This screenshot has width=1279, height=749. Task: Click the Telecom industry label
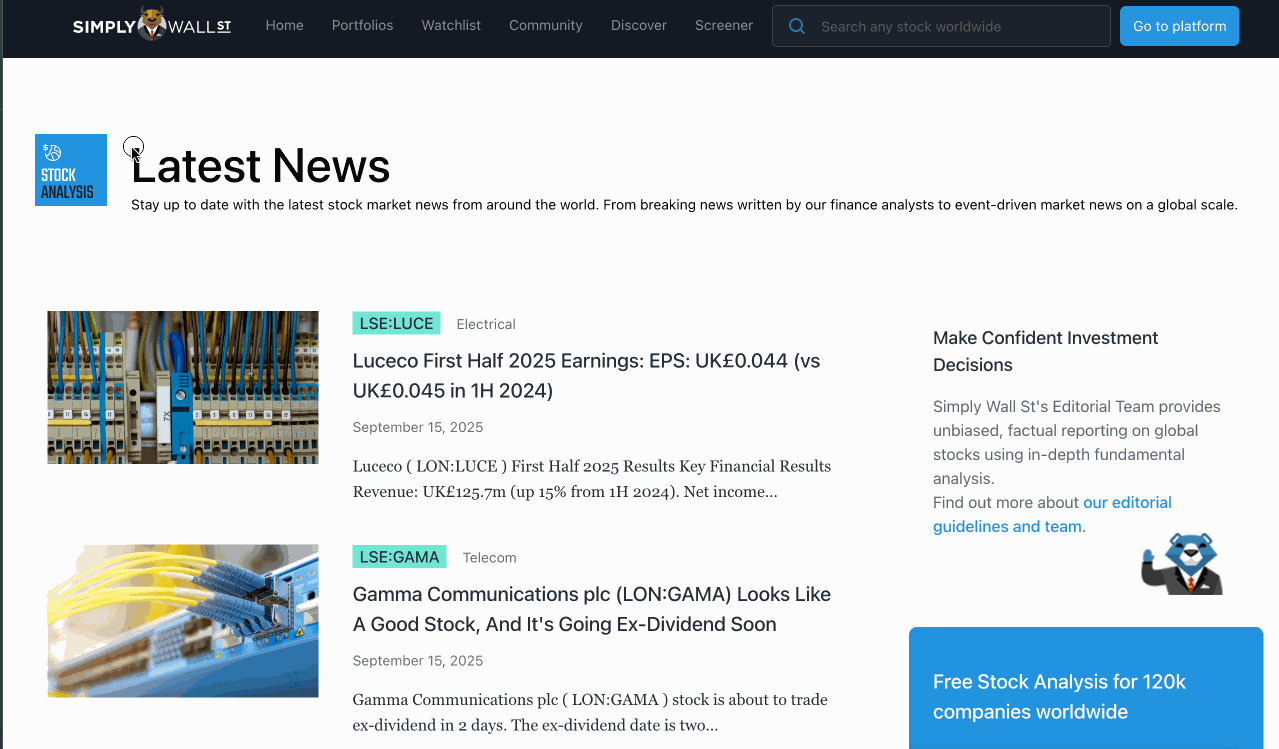(489, 558)
